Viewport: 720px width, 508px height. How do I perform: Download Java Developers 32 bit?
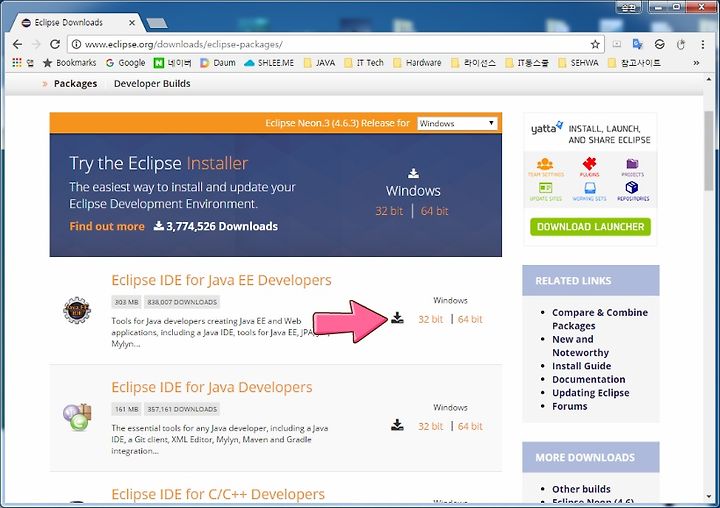coord(431,426)
